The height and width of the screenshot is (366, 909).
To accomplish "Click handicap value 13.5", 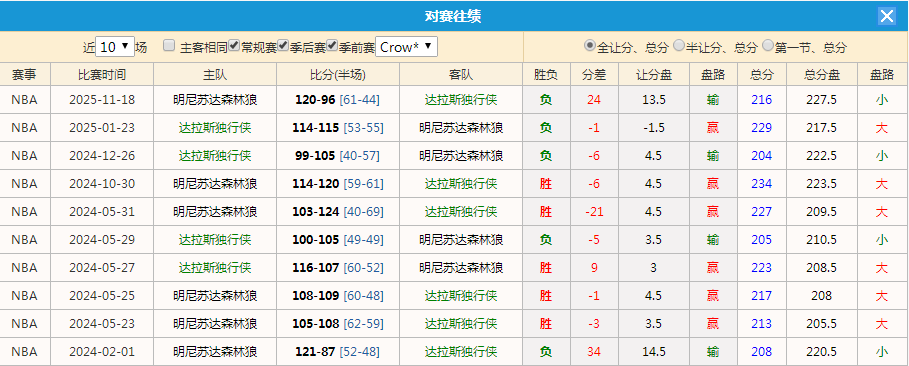I will (x=654, y=100).
